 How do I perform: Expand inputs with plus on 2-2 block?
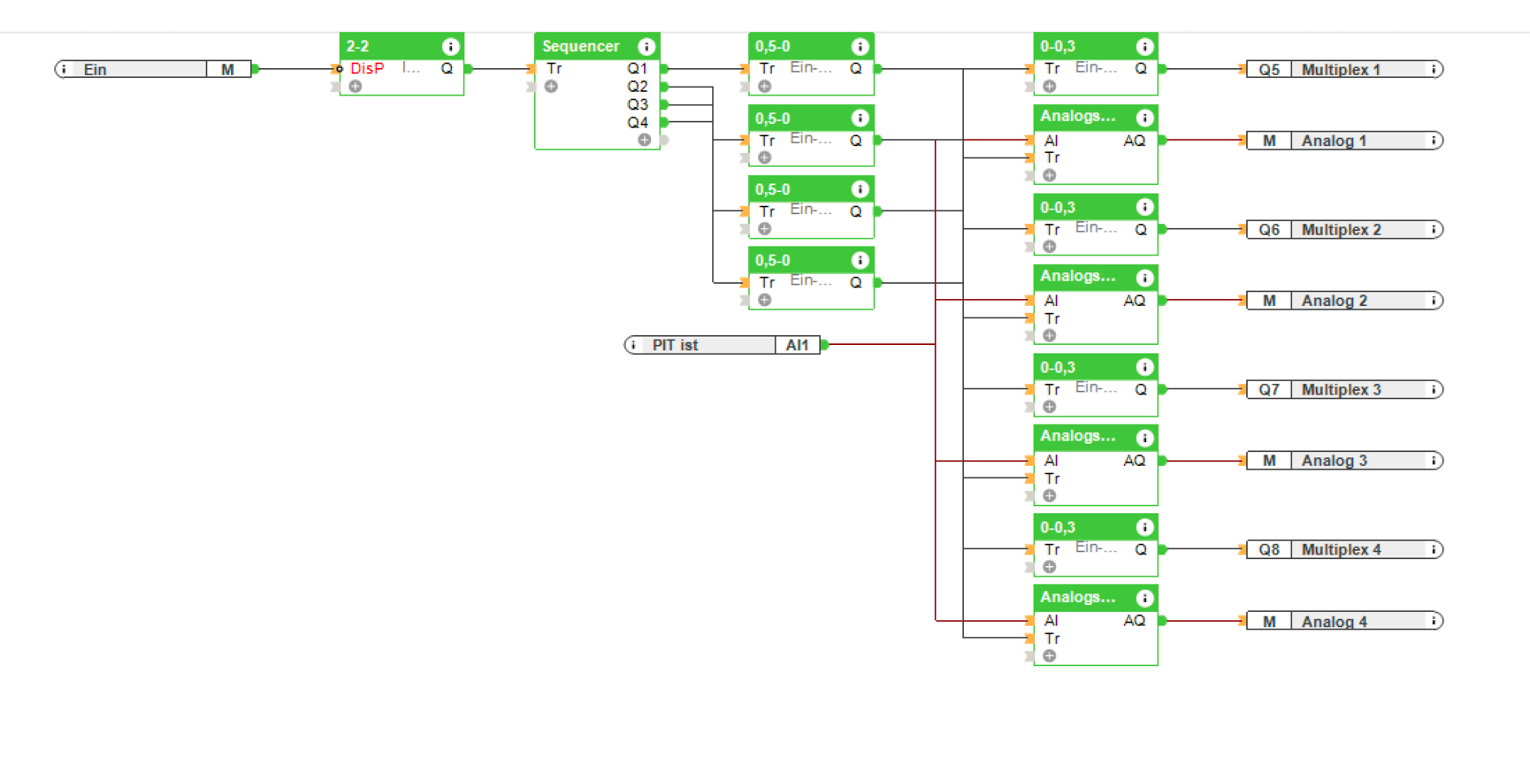click(355, 86)
